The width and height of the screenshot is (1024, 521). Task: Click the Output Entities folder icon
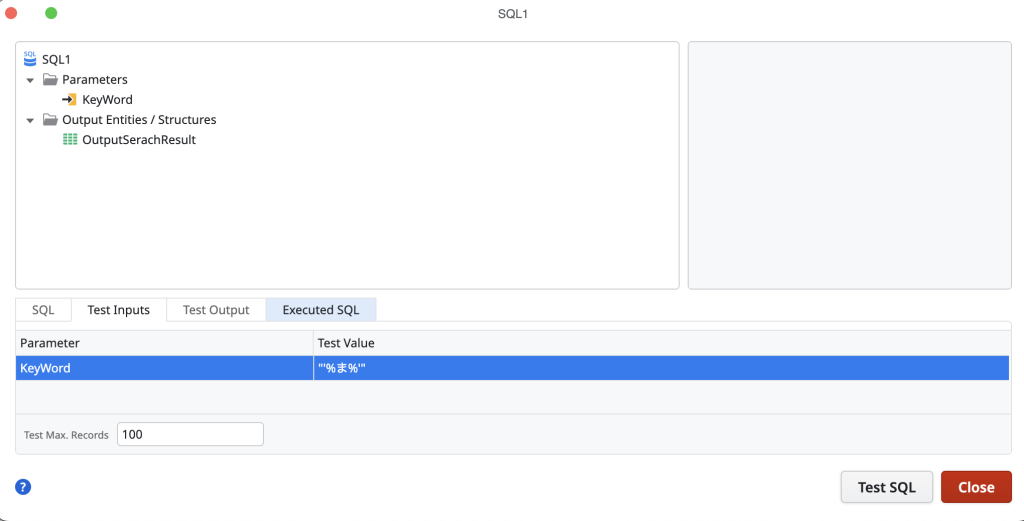(50, 120)
